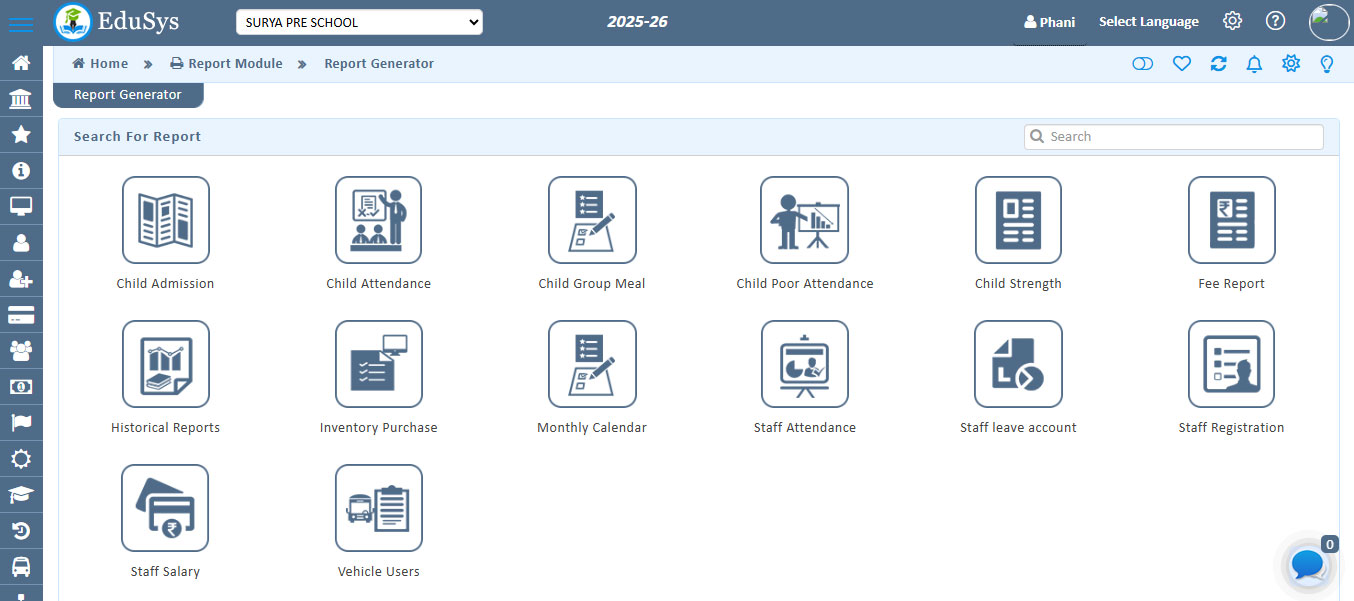The height and width of the screenshot is (601, 1354).
Task: Select the Staff leave account icon
Action: click(1018, 364)
